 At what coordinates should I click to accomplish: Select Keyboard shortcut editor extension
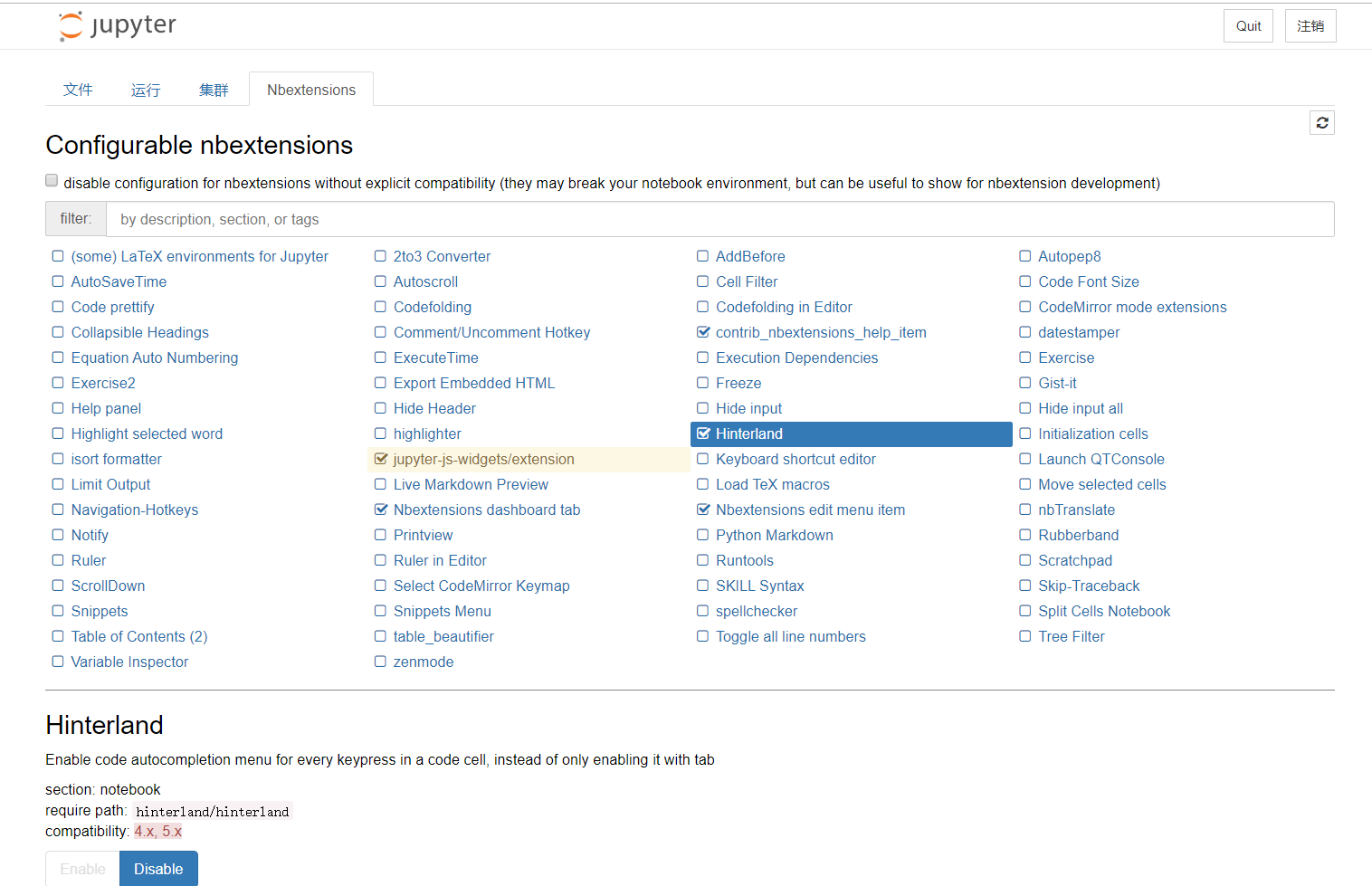(796, 460)
